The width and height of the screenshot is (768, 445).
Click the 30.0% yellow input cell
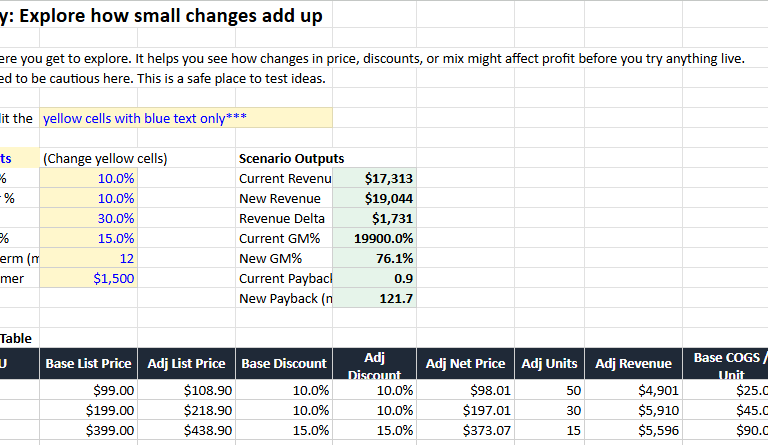click(x=88, y=218)
